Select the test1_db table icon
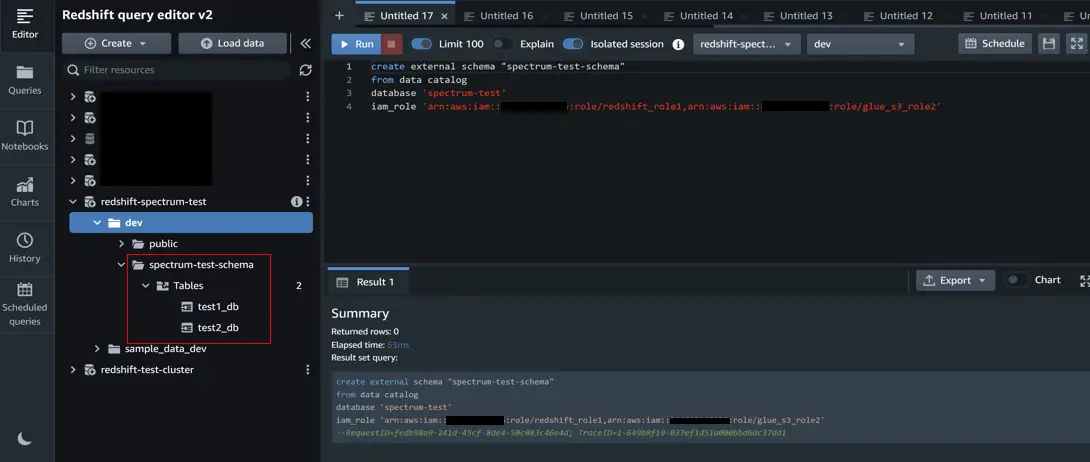 tap(187, 306)
